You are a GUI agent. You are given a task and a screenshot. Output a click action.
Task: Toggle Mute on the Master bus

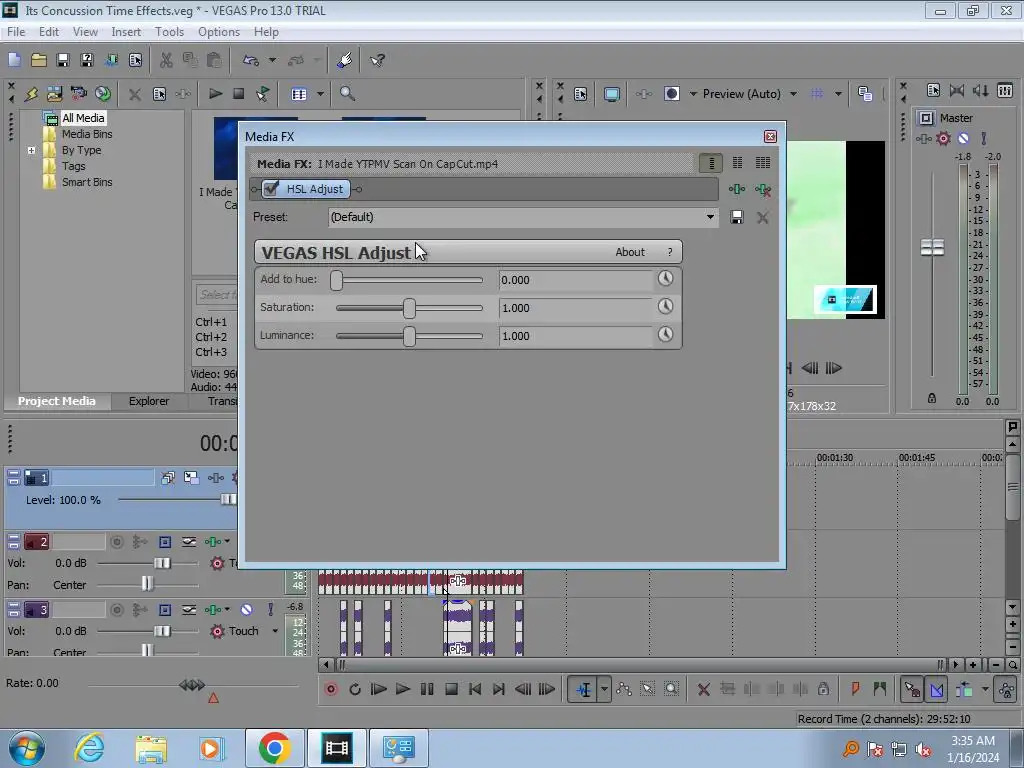(x=963, y=138)
